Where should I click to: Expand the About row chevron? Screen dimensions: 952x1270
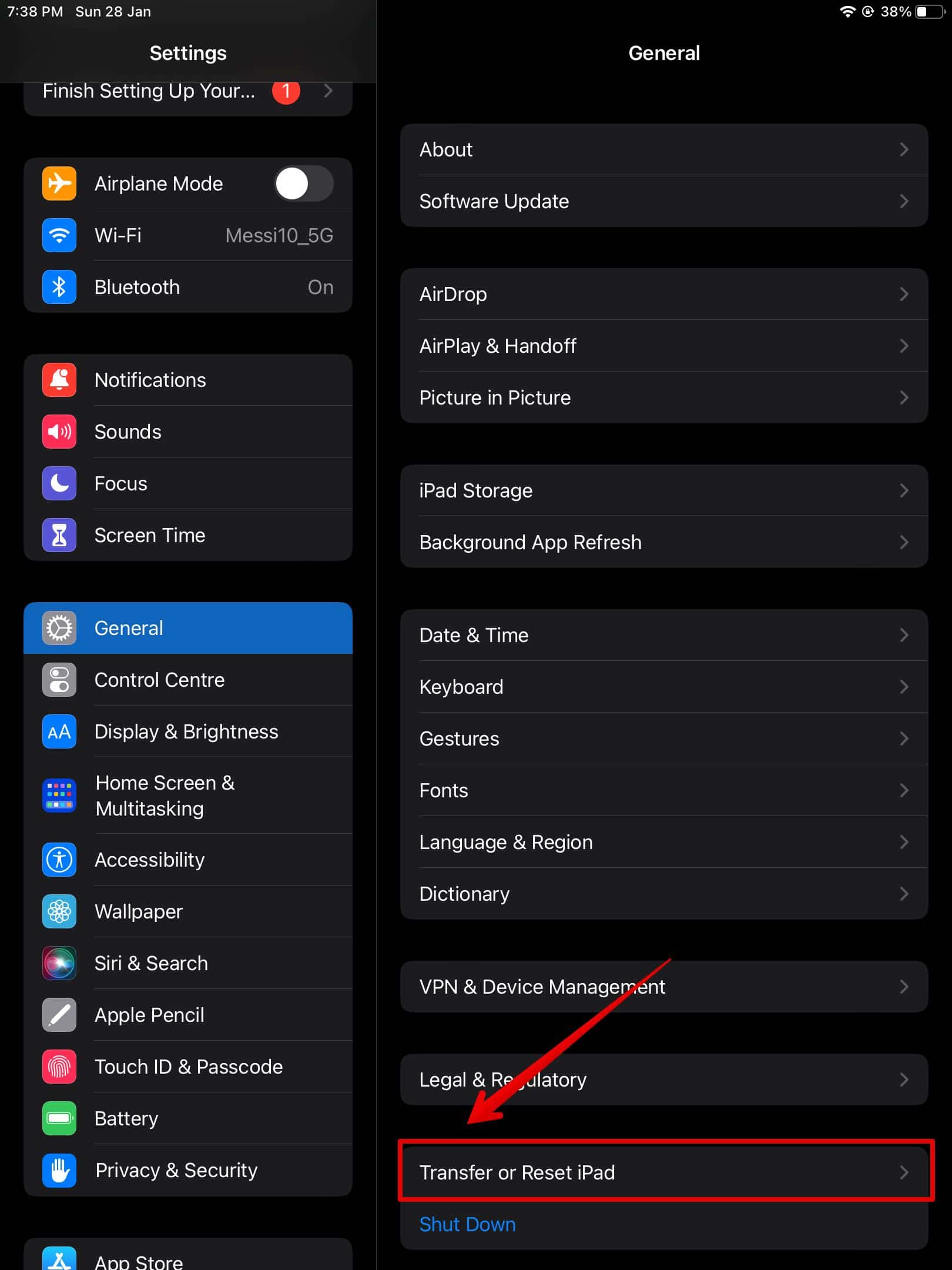(x=904, y=149)
